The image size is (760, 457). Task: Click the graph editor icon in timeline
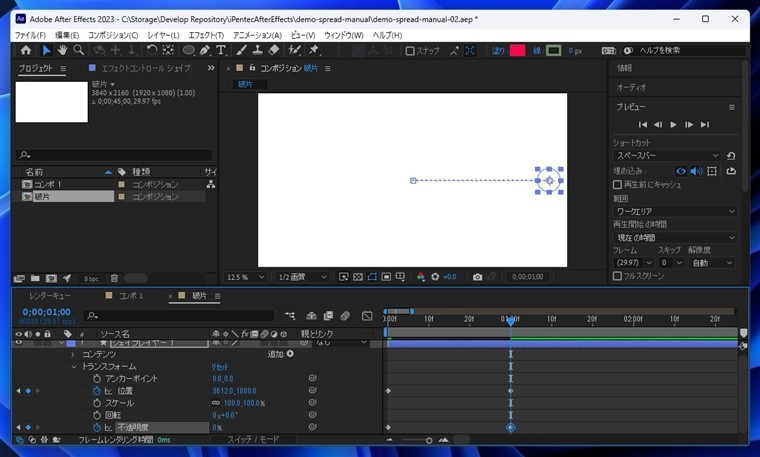[367, 316]
